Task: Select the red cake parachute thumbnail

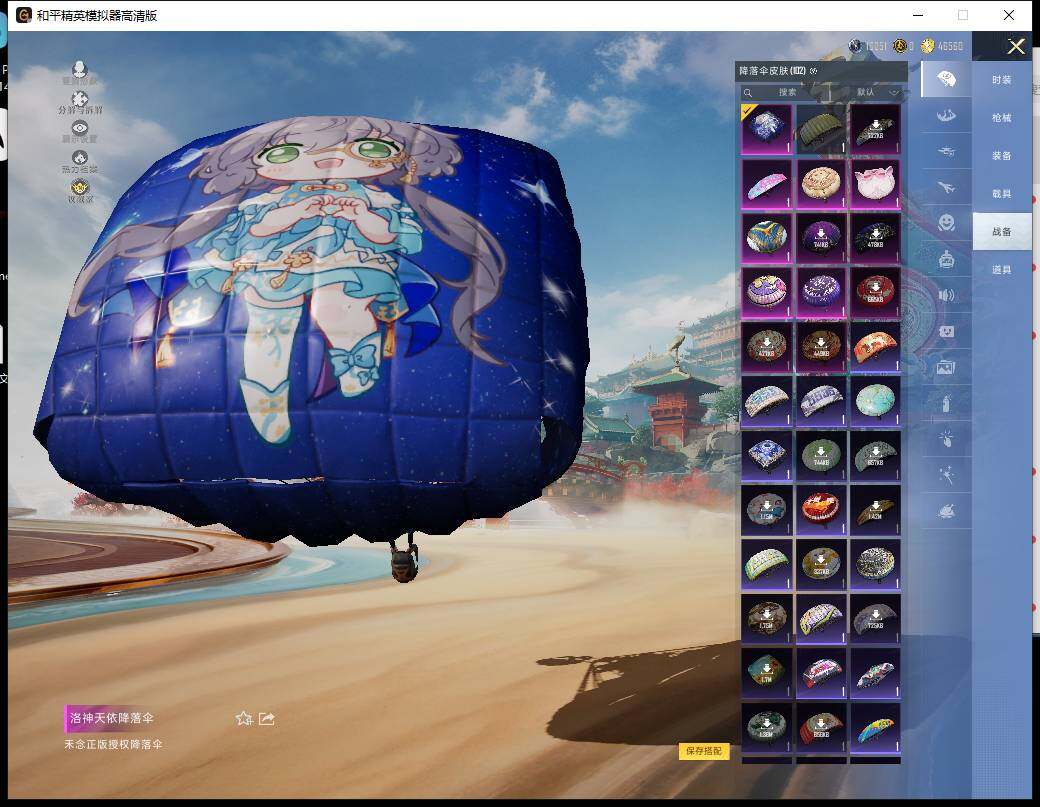Action: click(x=821, y=510)
